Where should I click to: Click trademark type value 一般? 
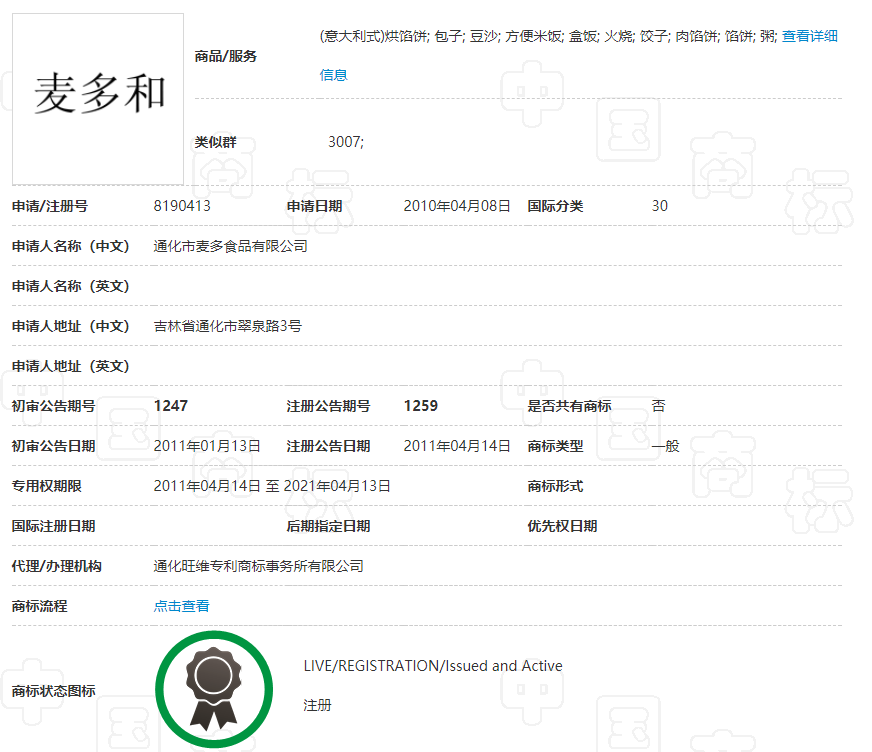tap(665, 446)
